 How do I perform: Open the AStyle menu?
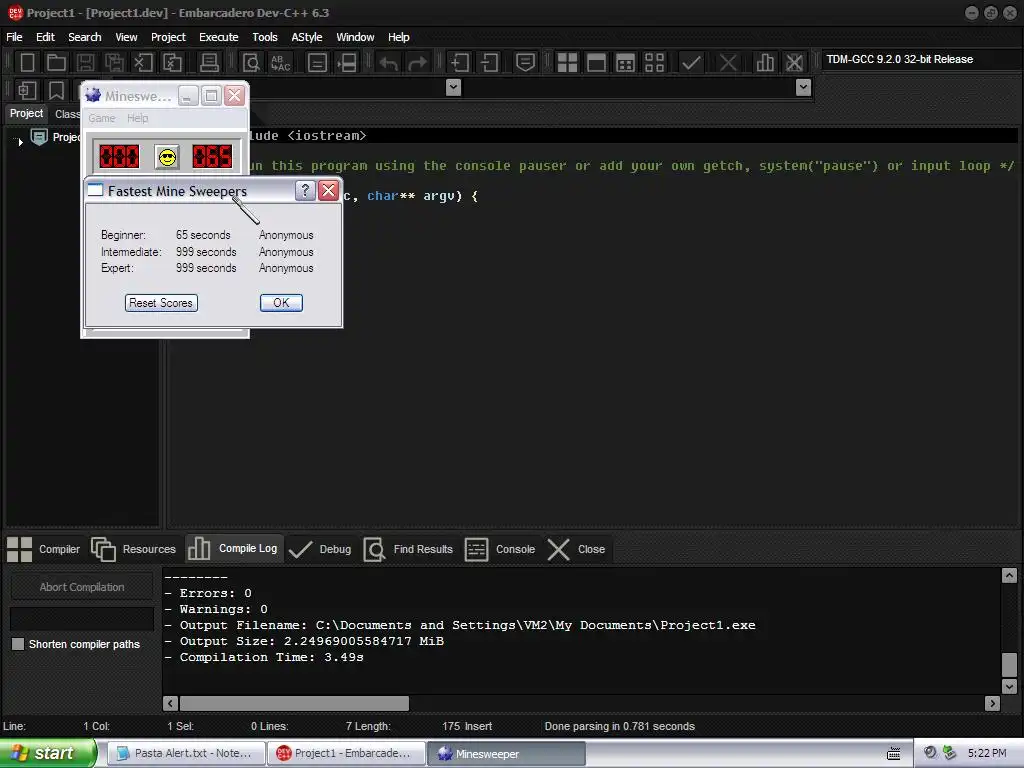(x=307, y=37)
